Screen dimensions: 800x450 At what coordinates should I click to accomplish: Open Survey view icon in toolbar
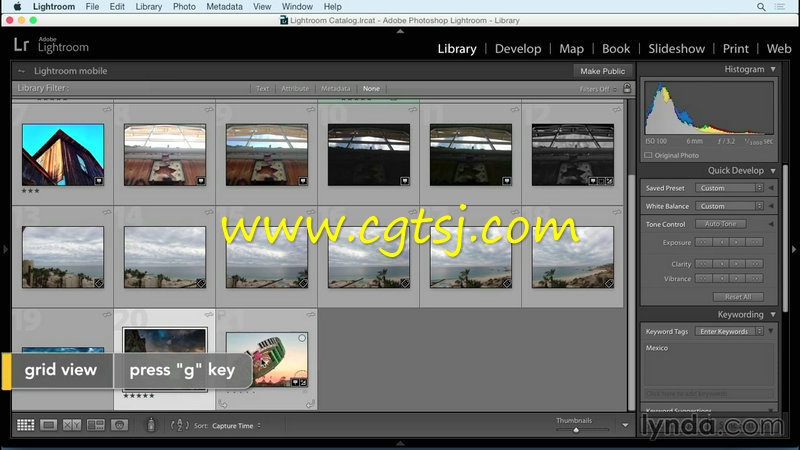95,424
